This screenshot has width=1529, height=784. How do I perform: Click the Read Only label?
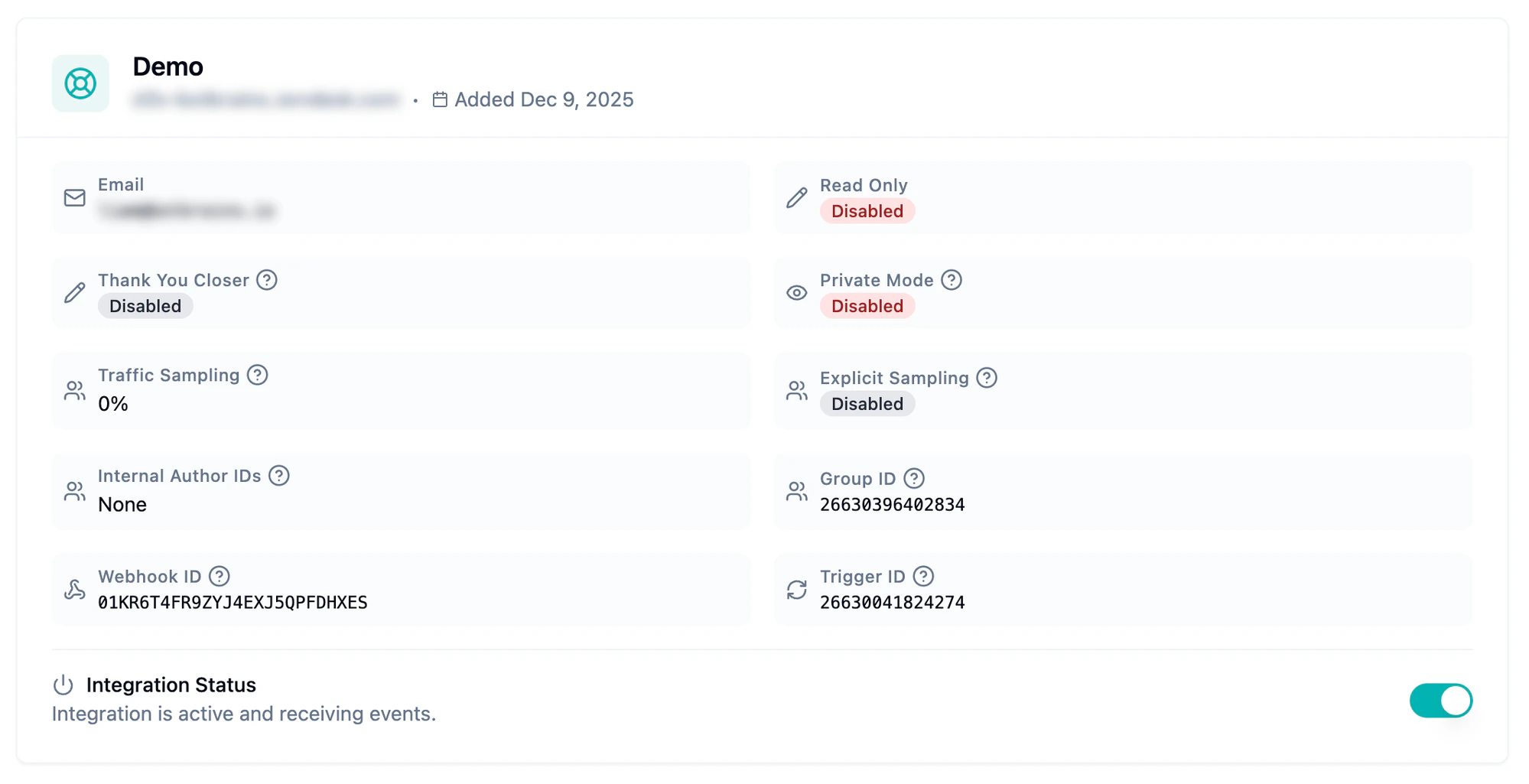click(x=864, y=185)
